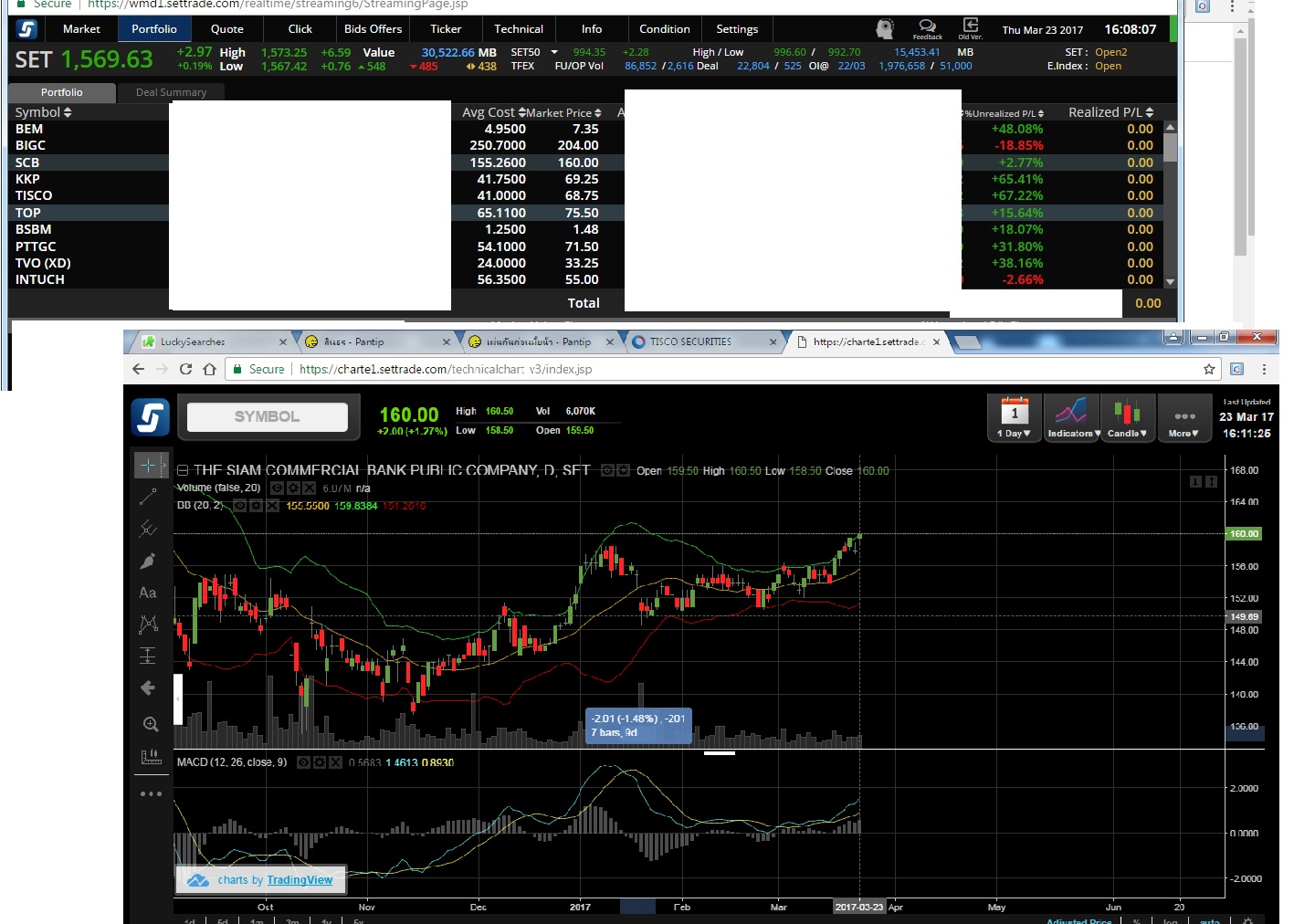Sort portfolio by Realized P/L column
The width and height of the screenshot is (1315, 924).
[x=1111, y=112]
